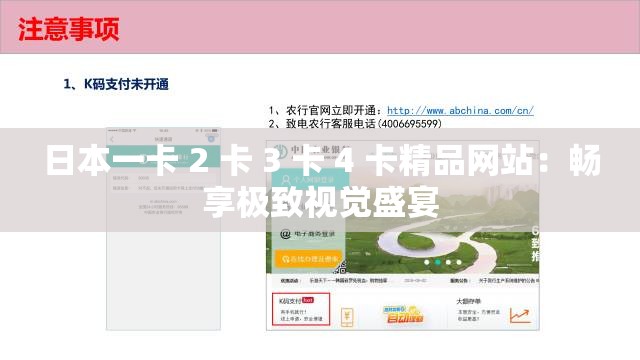Open the abchina.com official website link
The height and width of the screenshot is (360, 640).
460,111
